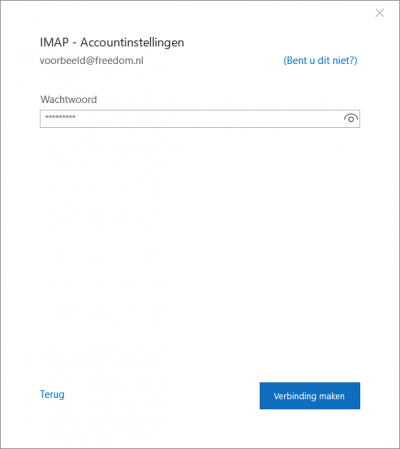
Task: Dismiss the dialog with the X icon
Action: tap(380, 13)
